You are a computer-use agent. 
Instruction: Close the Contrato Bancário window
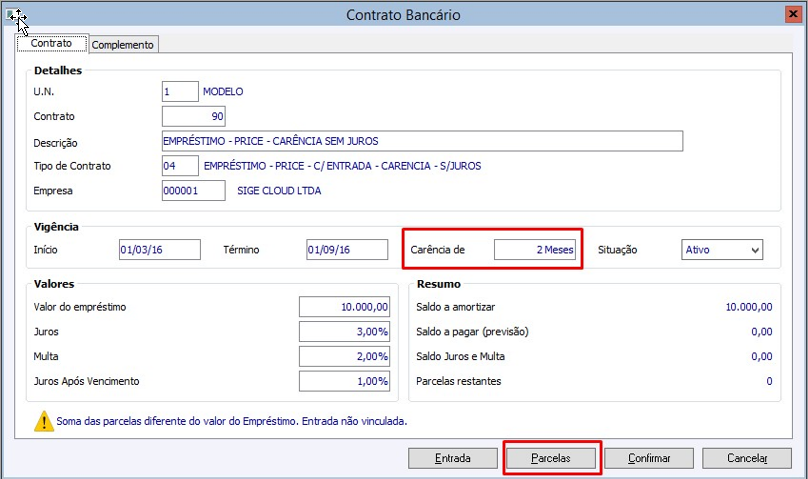(791, 14)
